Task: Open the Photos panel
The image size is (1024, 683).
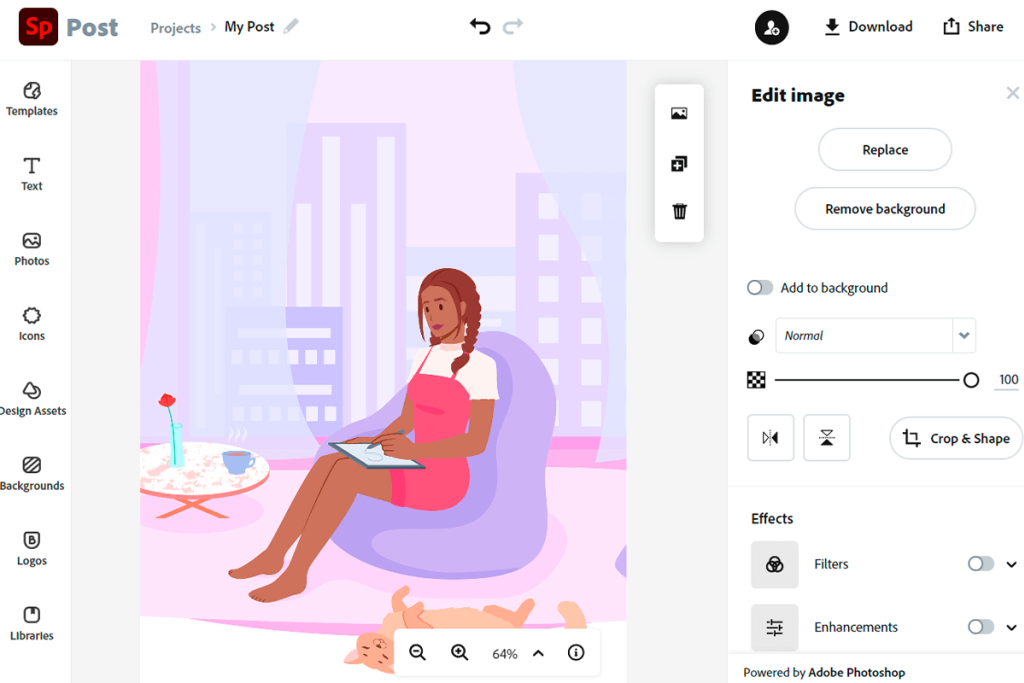Action: (x=33, y=248)
